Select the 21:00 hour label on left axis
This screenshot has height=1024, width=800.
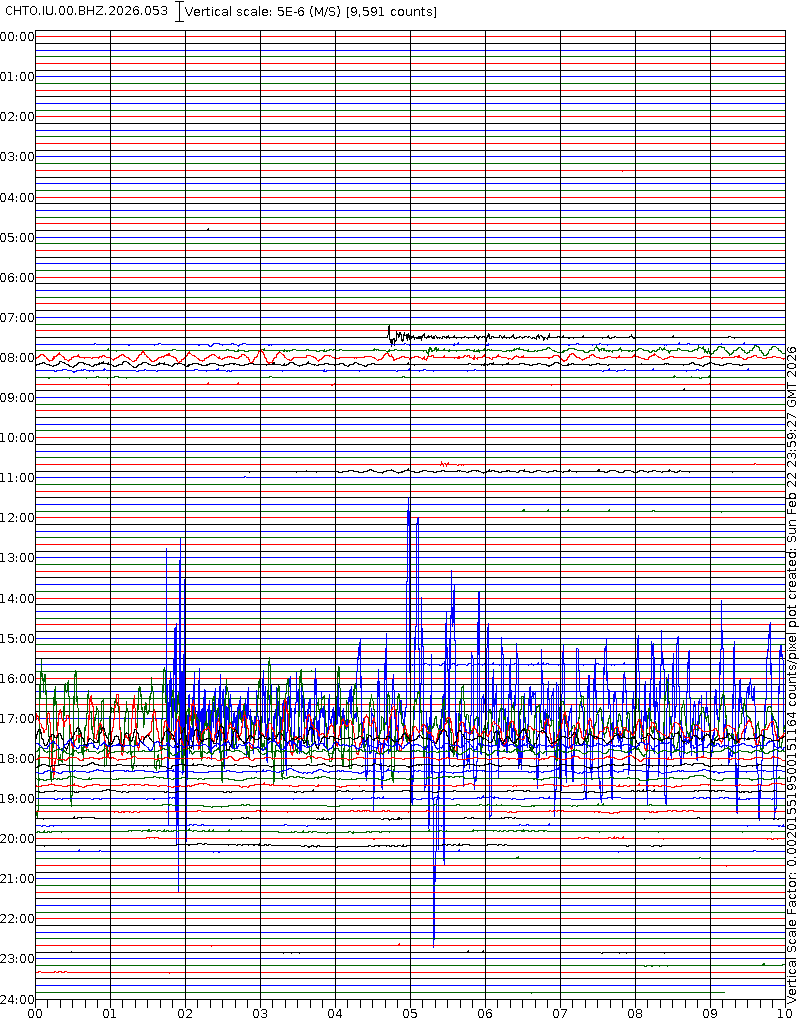[17, 878]
